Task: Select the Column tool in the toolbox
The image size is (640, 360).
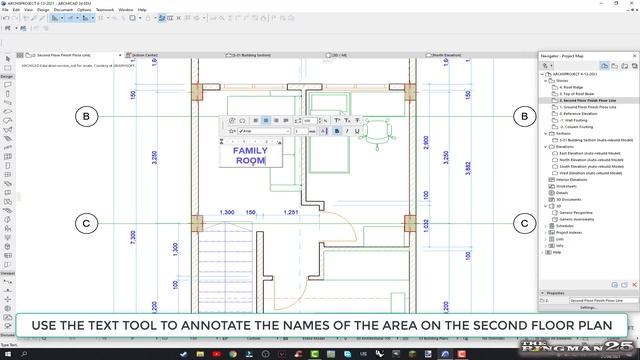Action: (7, 94)
